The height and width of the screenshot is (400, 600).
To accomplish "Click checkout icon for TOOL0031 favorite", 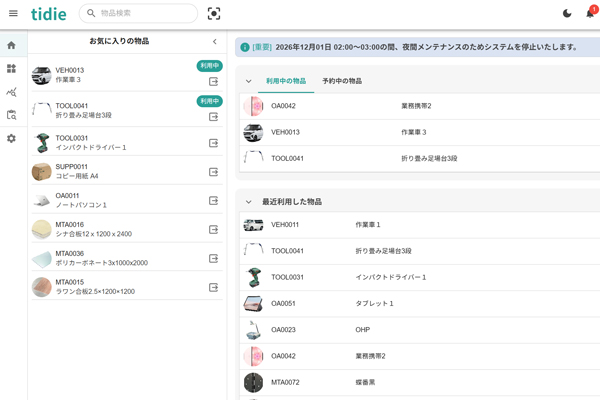I will [214, 143].
